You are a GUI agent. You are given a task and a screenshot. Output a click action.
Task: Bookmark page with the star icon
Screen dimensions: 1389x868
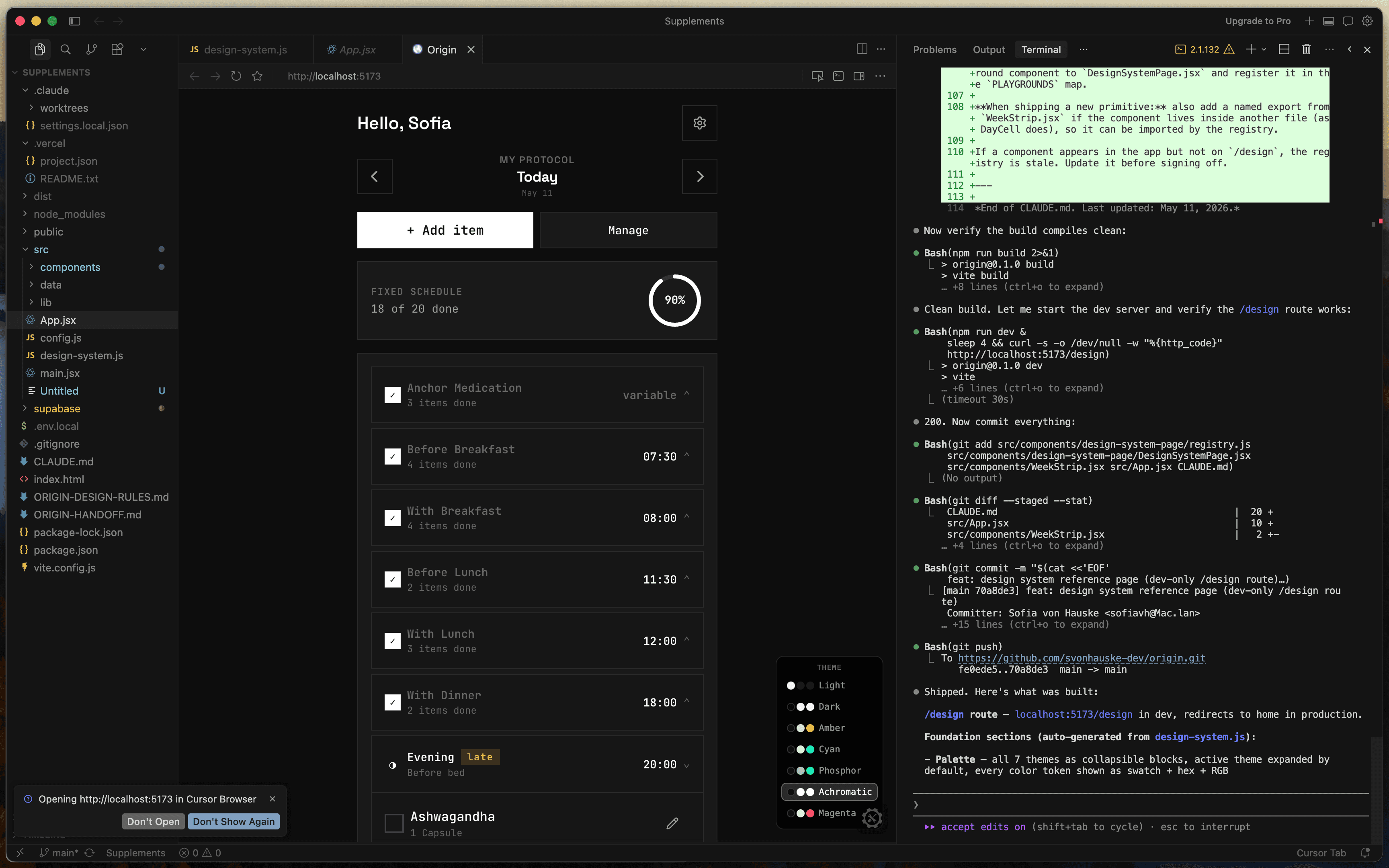click(257, 76)
